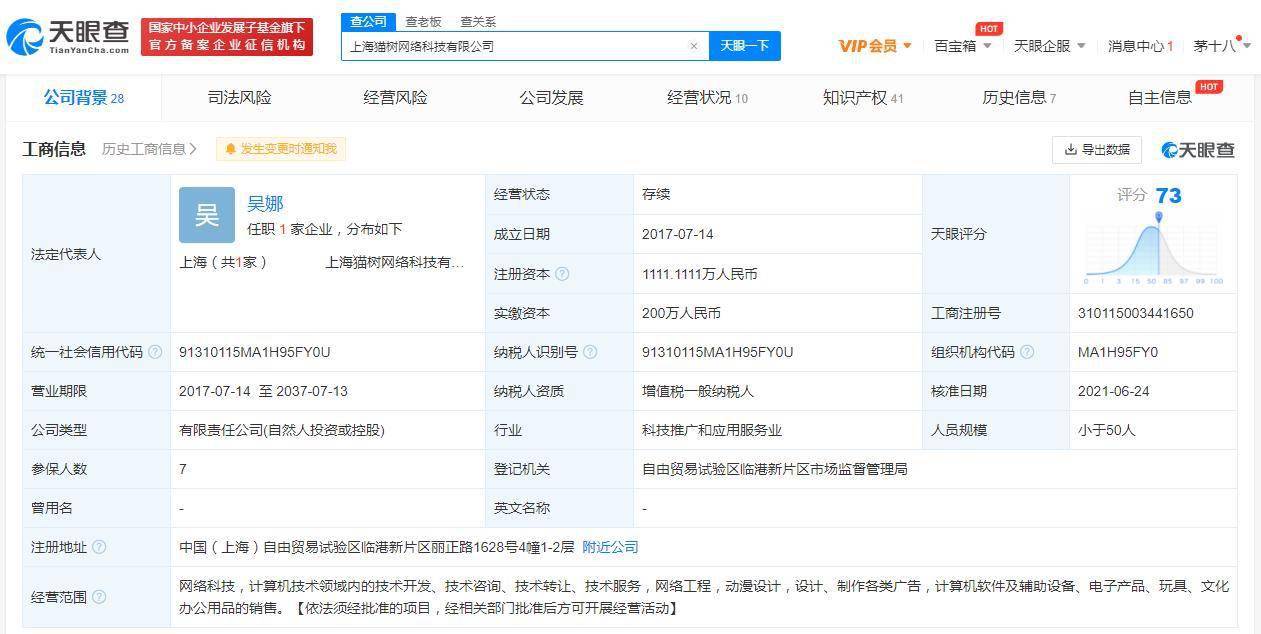Open the 公司发展 tab
The width and height of the screenshot is (1261, 634).
point(551,97)
